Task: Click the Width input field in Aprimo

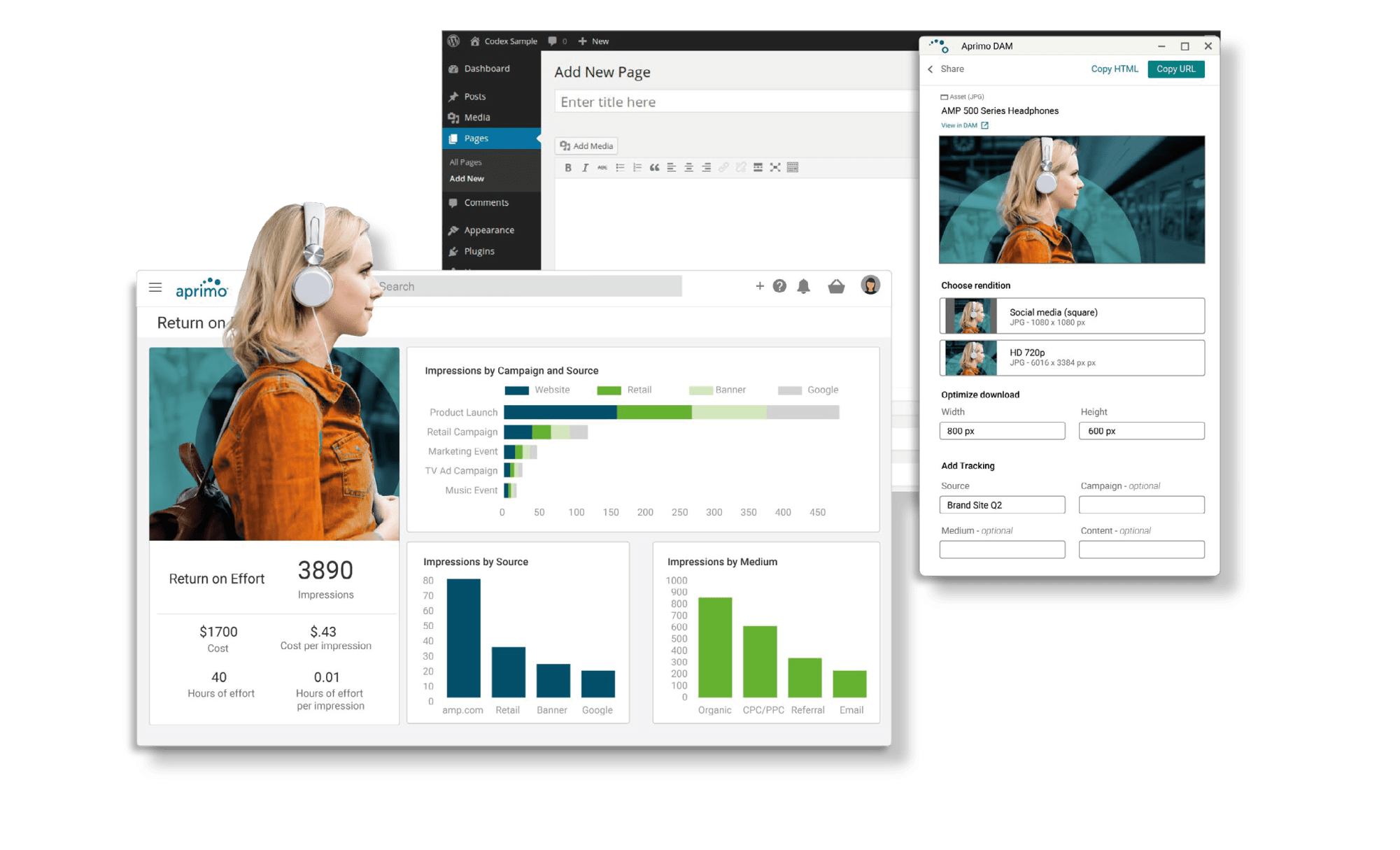Action: (1005, 432)
